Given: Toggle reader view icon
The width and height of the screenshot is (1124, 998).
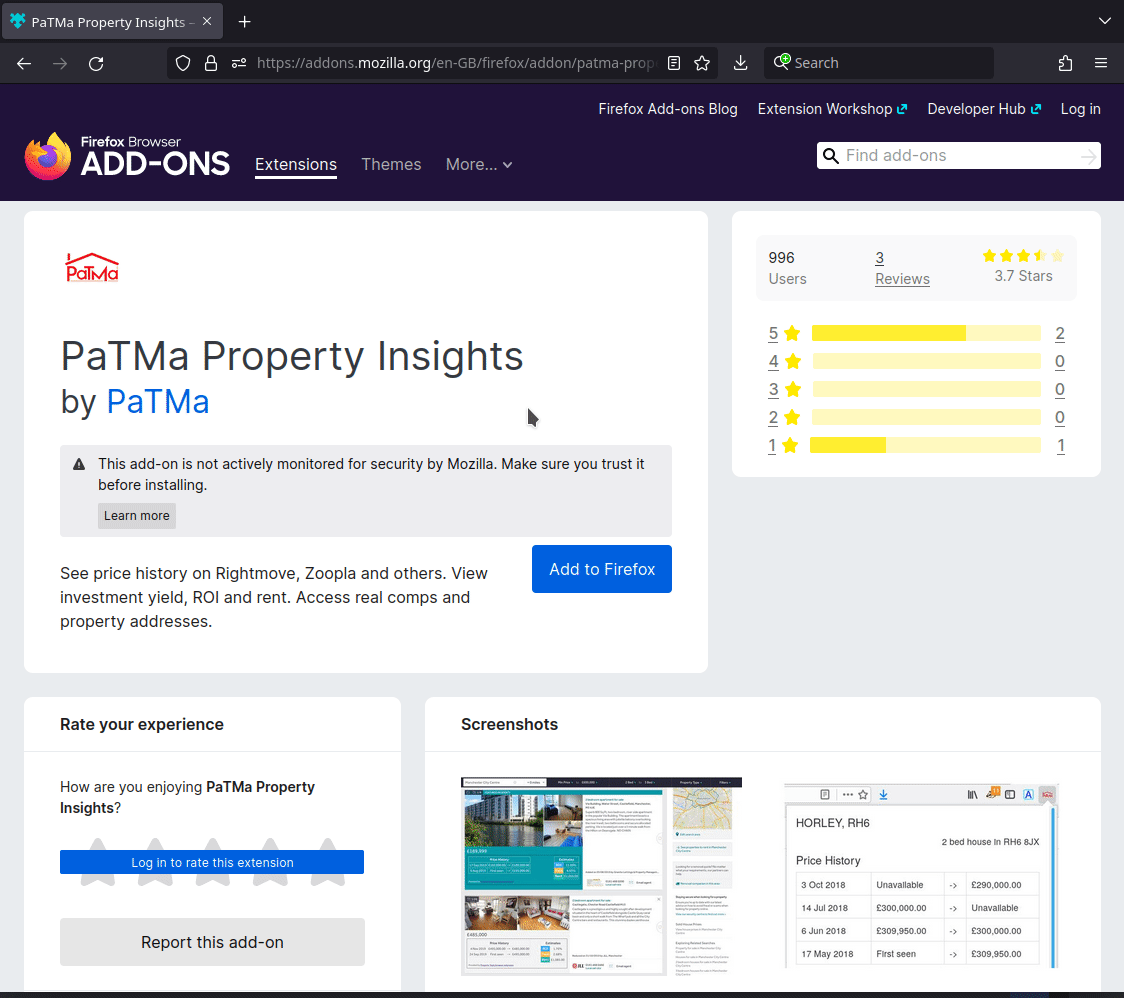Looking at the screenshot, I should pyautogui.click(x=674, y=63).
